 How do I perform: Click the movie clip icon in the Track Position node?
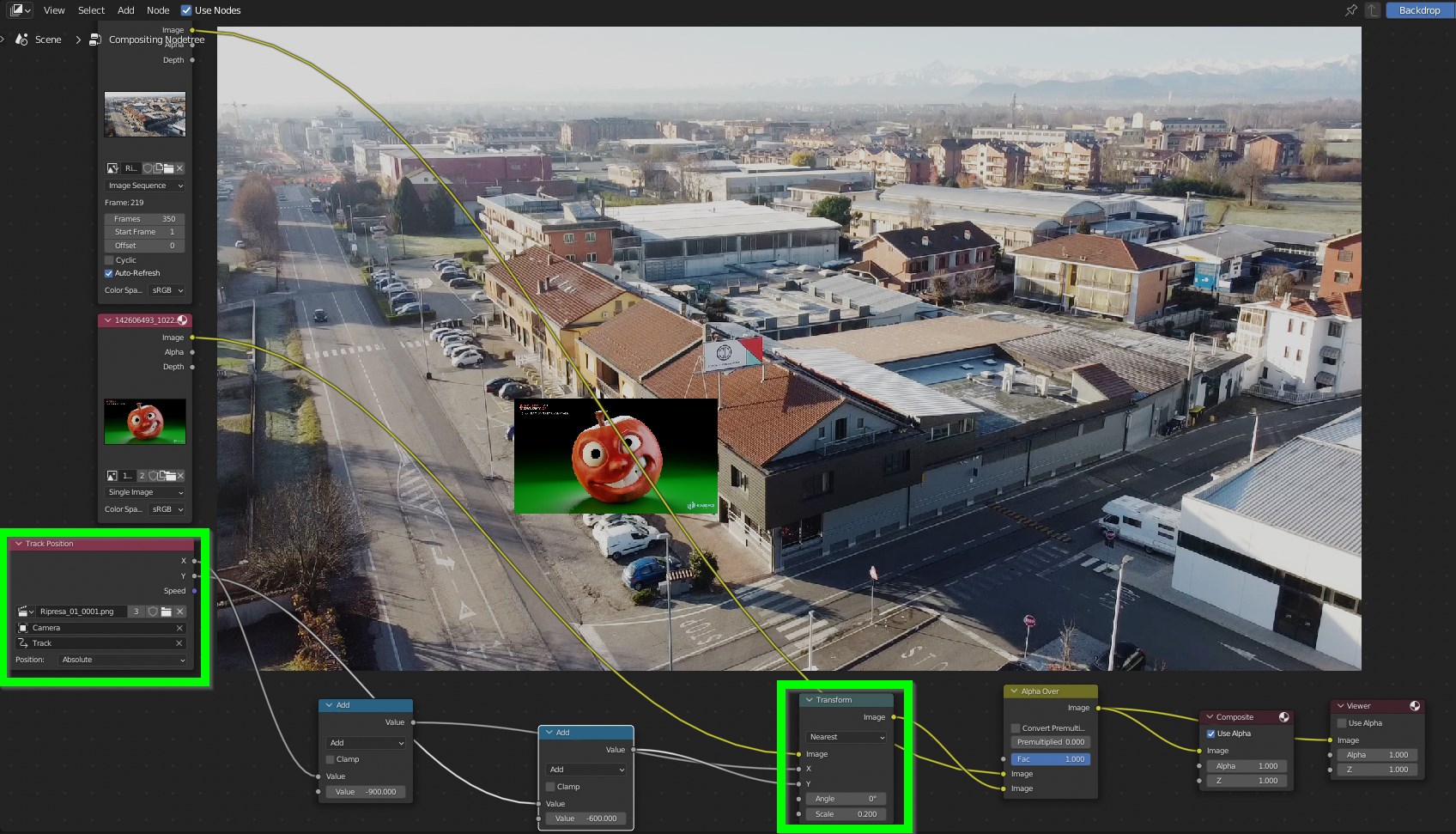tap(21, 612)
